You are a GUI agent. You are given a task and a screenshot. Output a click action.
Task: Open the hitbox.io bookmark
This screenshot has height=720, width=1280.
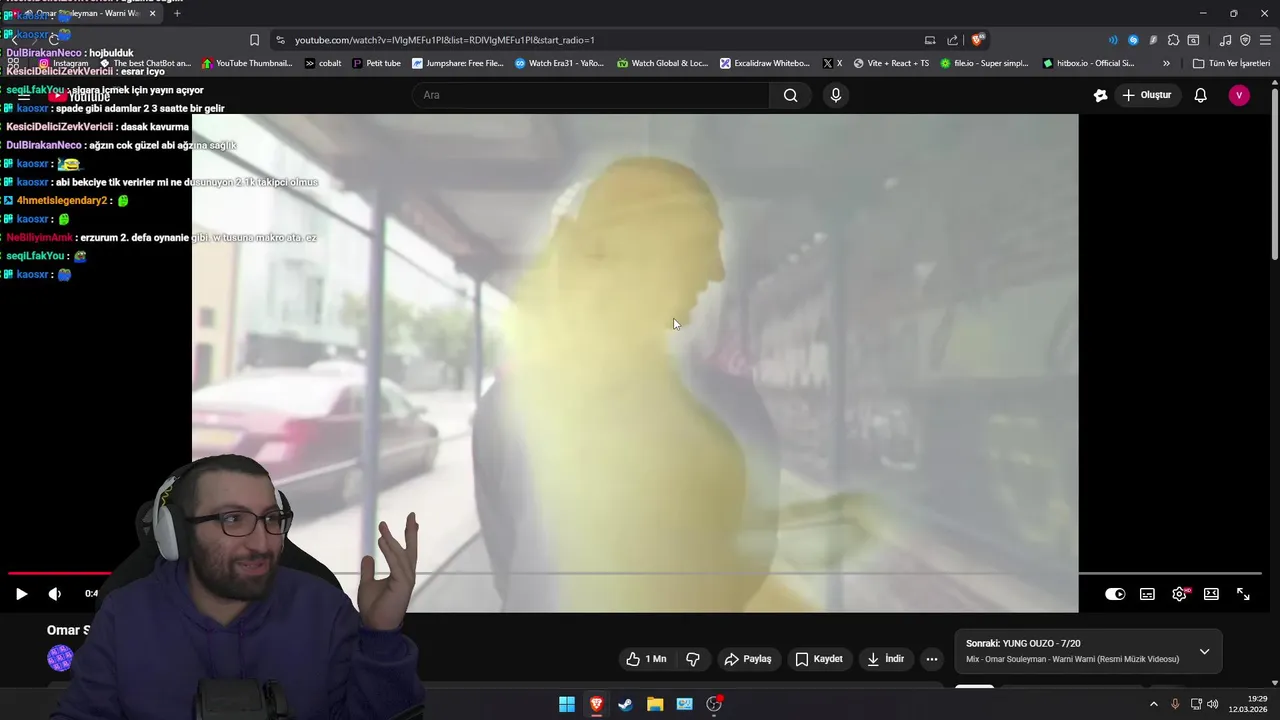point(1088,63)
